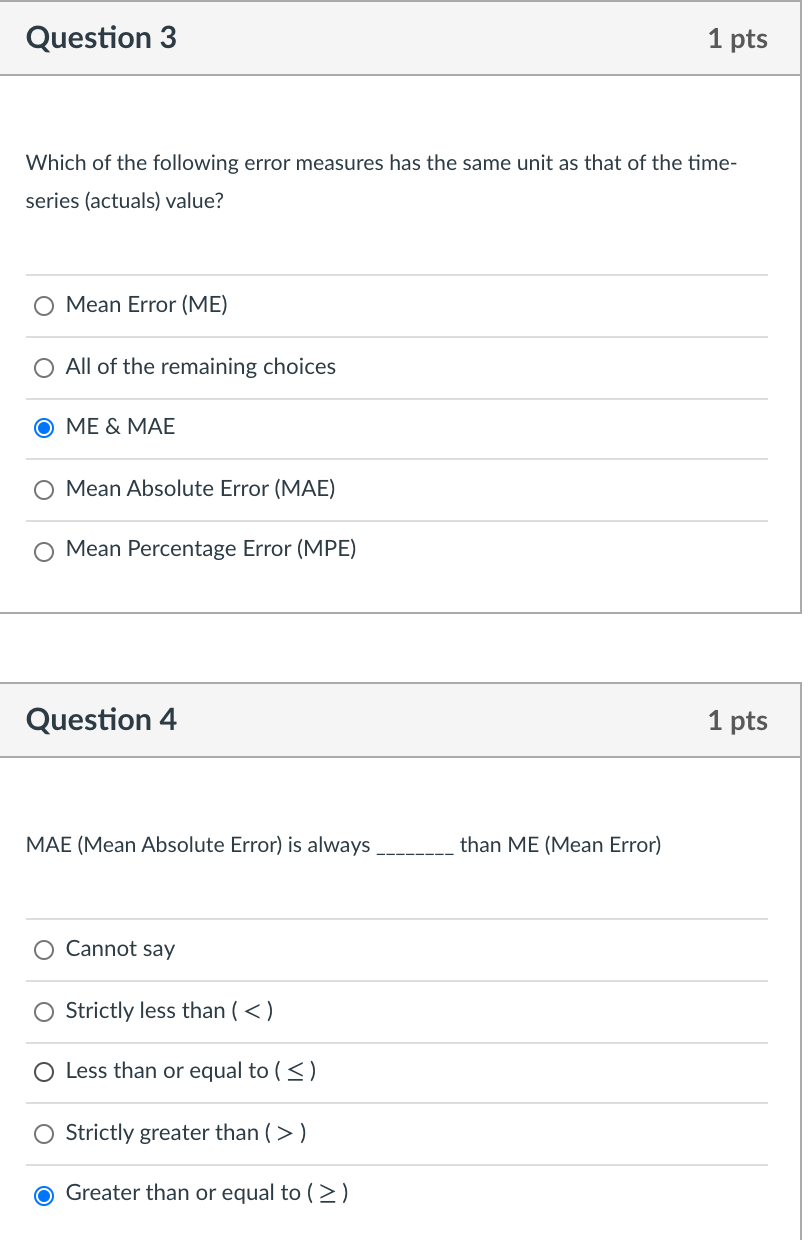Select the Mean Error (ME) radio button
Image resolution: width=812 pixels, height=1240 pixels.
[44, 307]
